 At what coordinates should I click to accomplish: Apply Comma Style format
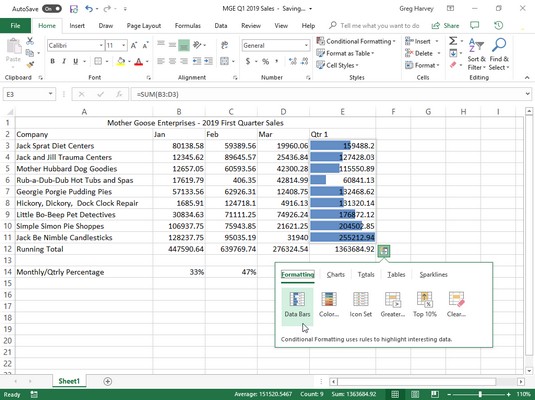click(x=277, y=62)
